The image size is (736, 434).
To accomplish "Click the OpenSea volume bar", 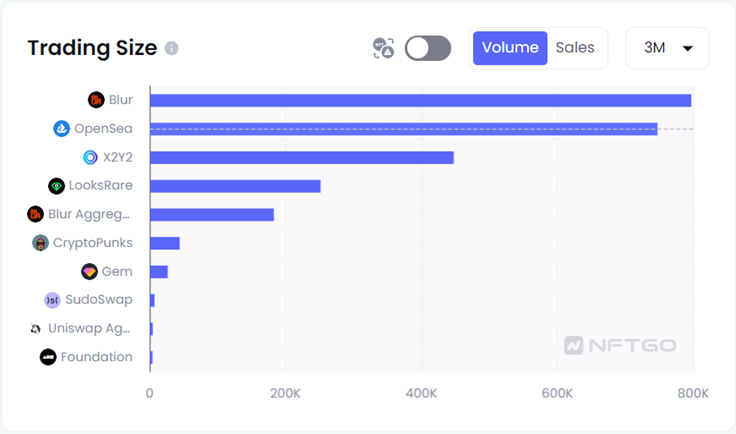I will (x=403, y=129).
